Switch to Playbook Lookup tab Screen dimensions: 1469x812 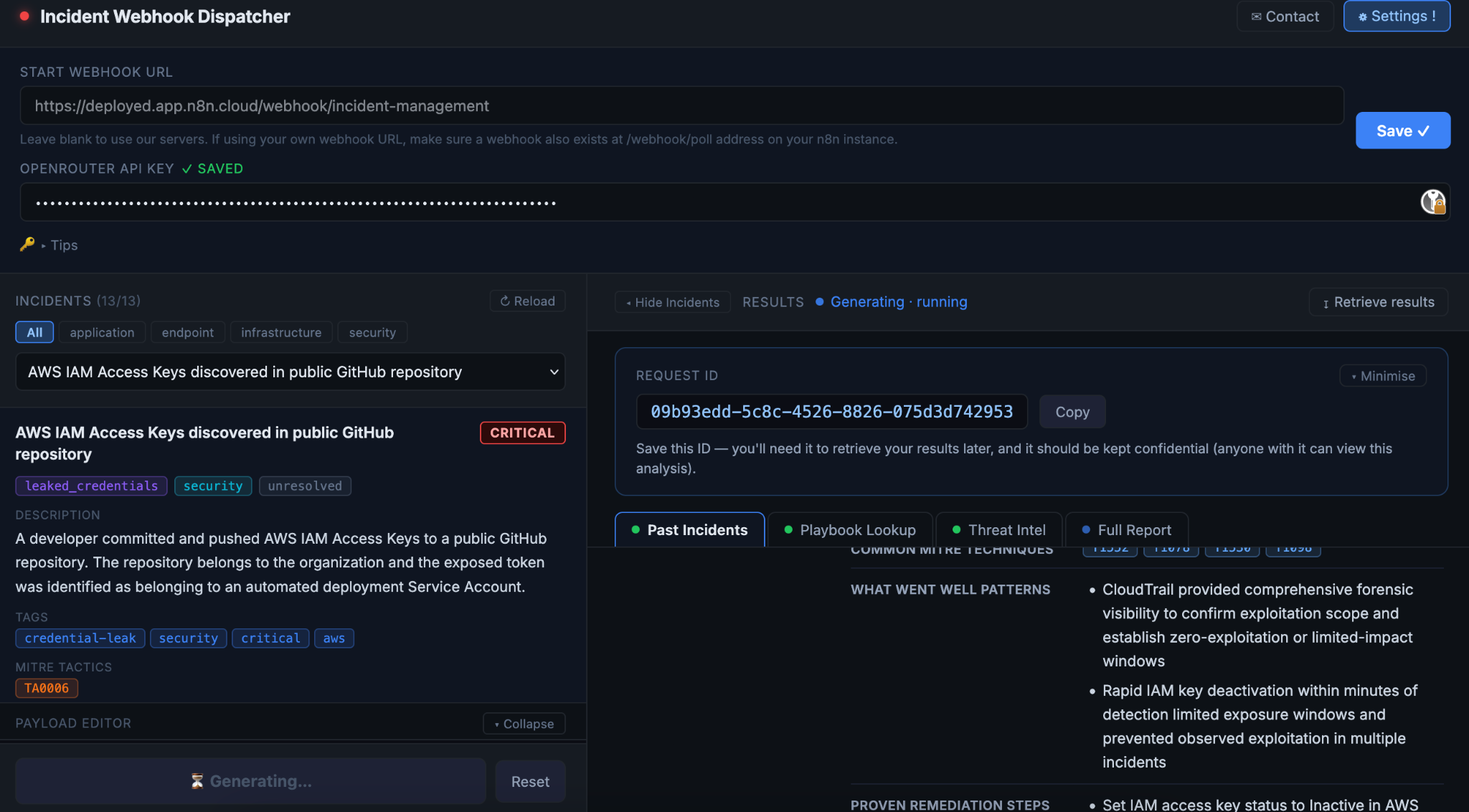tap(850, 529)
